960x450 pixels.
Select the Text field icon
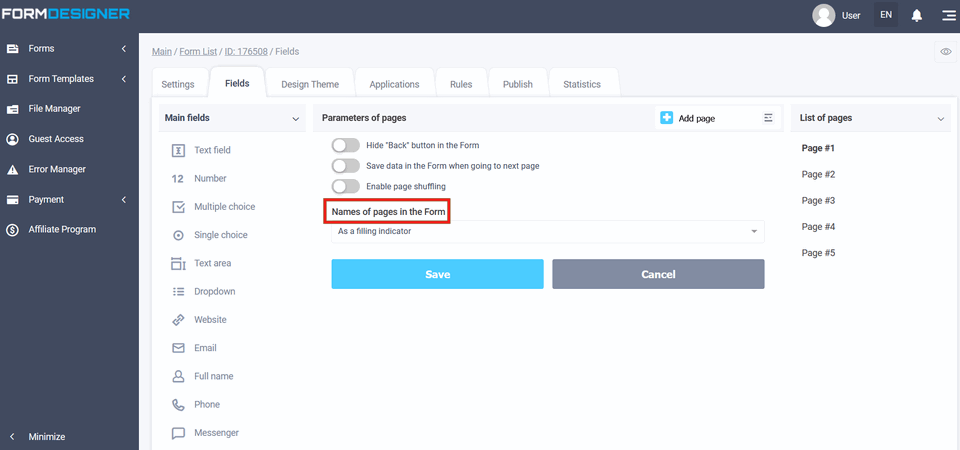pyautogui.click(x=178, y=151)
